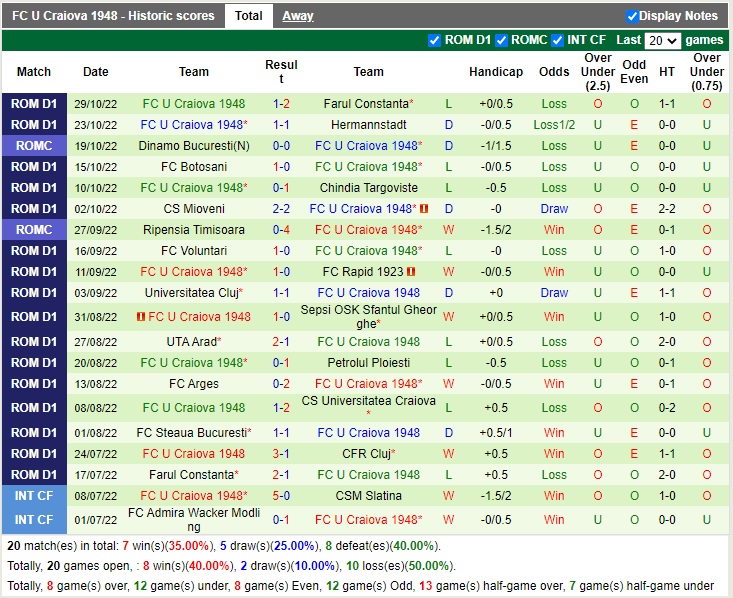Click ROM D1 label on 23/10/22 row
733x598 pixels.
coord(34,125)
